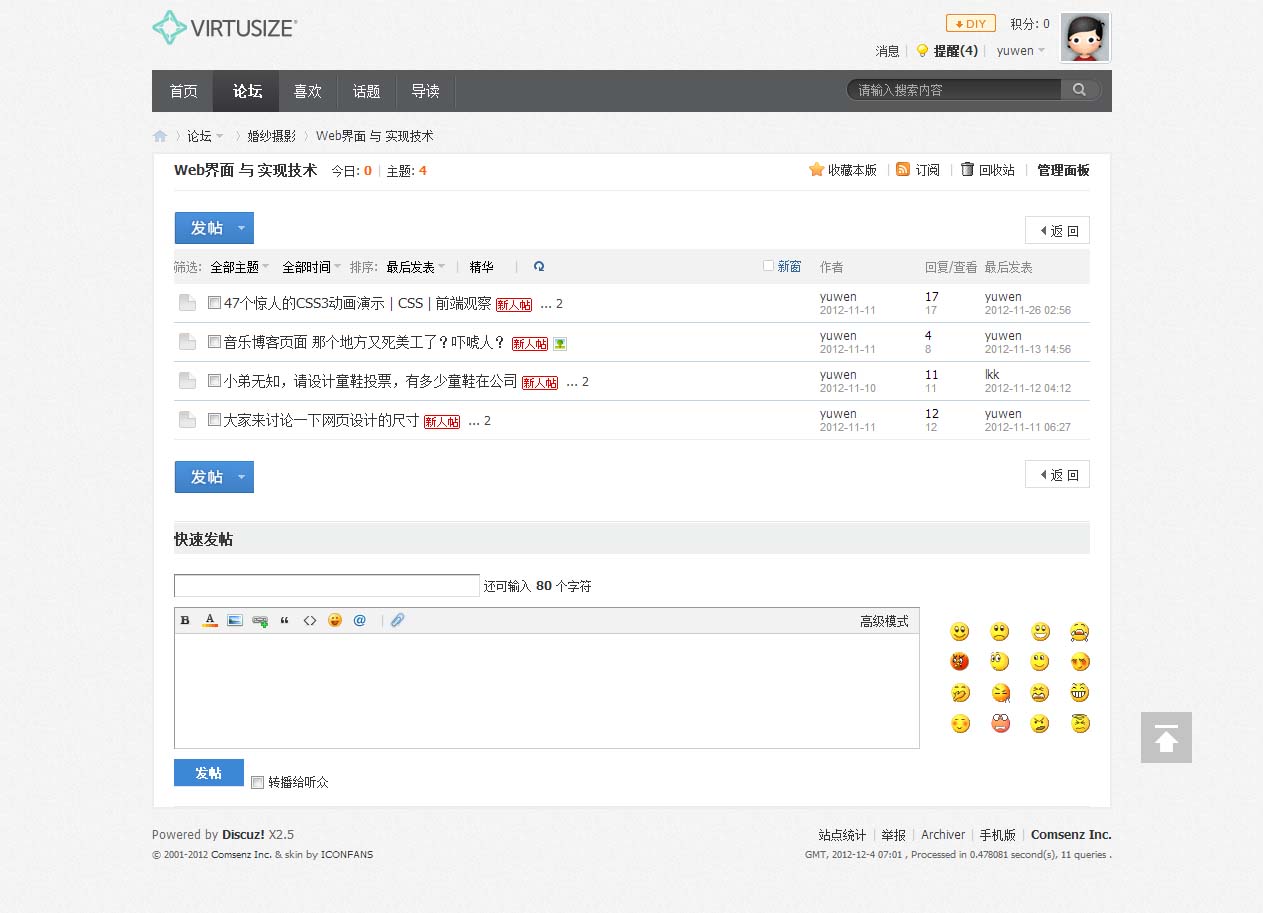Click the recycle bin icon
Viewport: 1263px width, 913px height.
[967, 170]
